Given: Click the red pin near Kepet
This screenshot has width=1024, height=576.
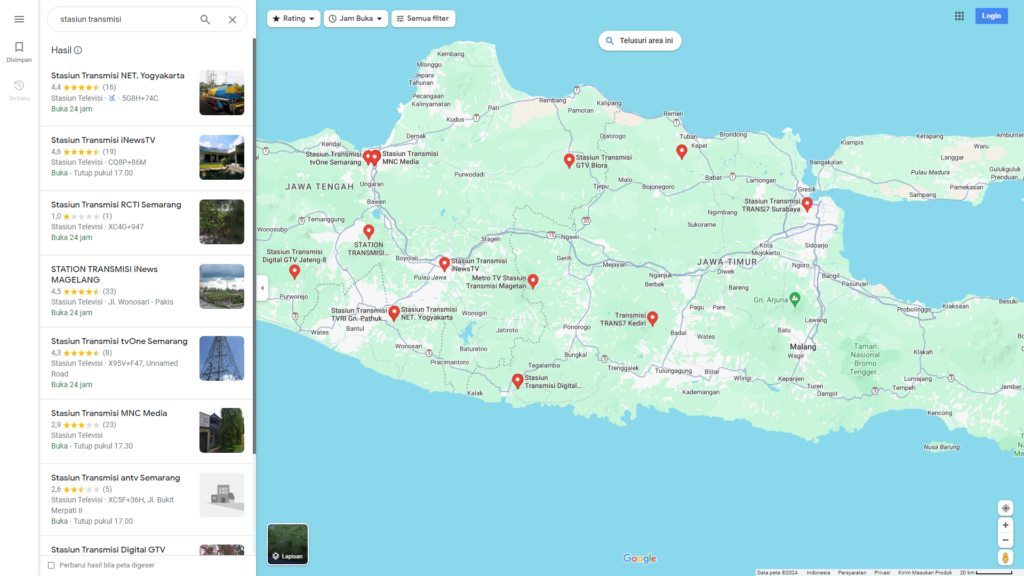Looking at the screenshot, I should pyautogui.click(x=681, y=152).
